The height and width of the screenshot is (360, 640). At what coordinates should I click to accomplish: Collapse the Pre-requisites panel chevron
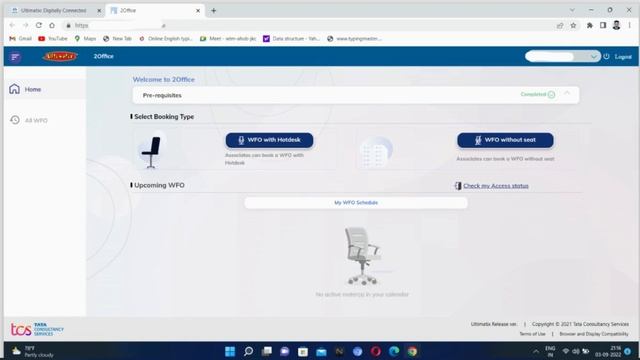[567, 93]
